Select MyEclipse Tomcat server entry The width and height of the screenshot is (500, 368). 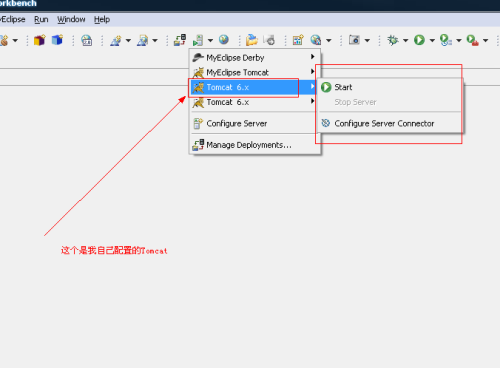[255, 72]
